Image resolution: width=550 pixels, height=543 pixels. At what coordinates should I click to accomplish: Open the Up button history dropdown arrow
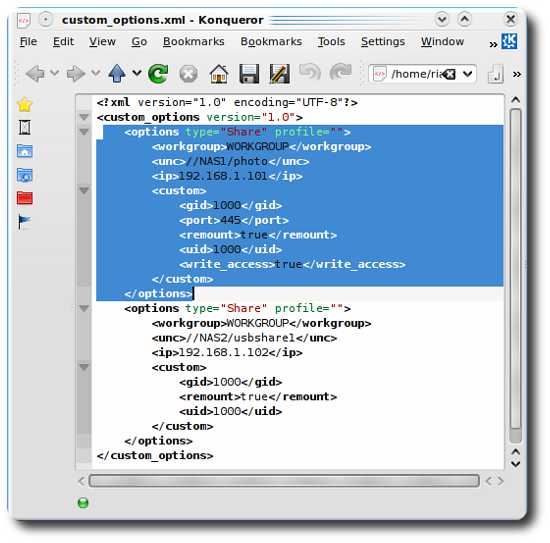pyautogui.click(x=137, y=73)
